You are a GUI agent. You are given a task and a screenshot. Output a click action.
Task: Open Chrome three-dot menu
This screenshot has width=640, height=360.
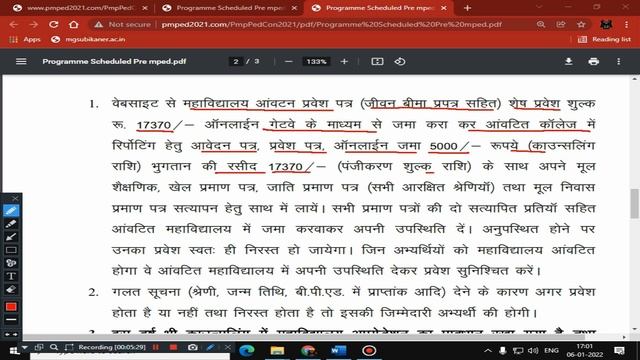(627, 24)
